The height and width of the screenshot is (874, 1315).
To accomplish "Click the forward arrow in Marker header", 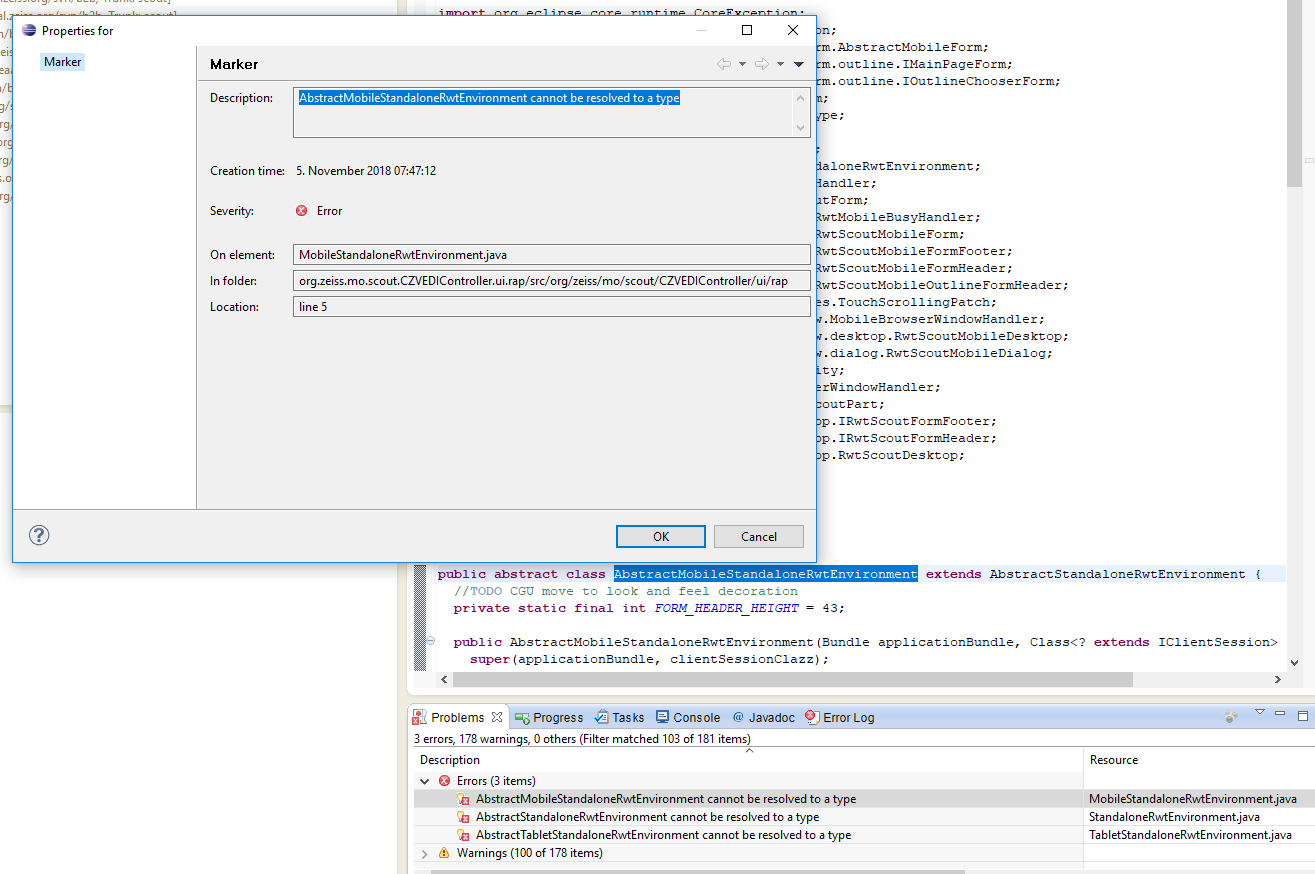I will [762, 64].
